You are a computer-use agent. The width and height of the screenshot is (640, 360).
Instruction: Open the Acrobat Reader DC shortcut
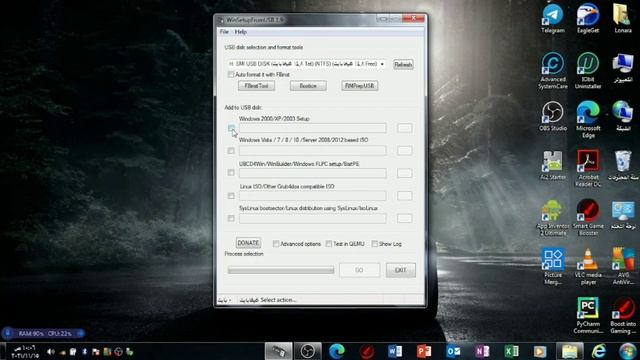coord(588,168)
